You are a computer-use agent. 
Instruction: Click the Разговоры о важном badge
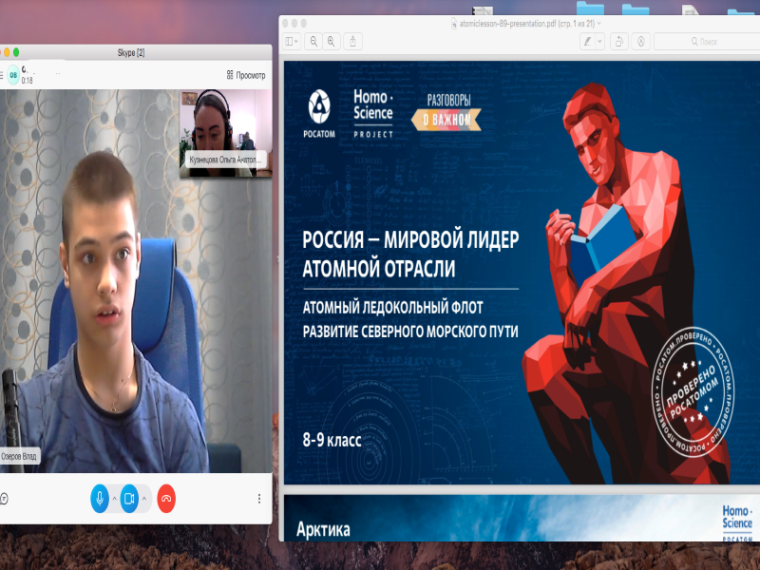[x=446, y=112]
